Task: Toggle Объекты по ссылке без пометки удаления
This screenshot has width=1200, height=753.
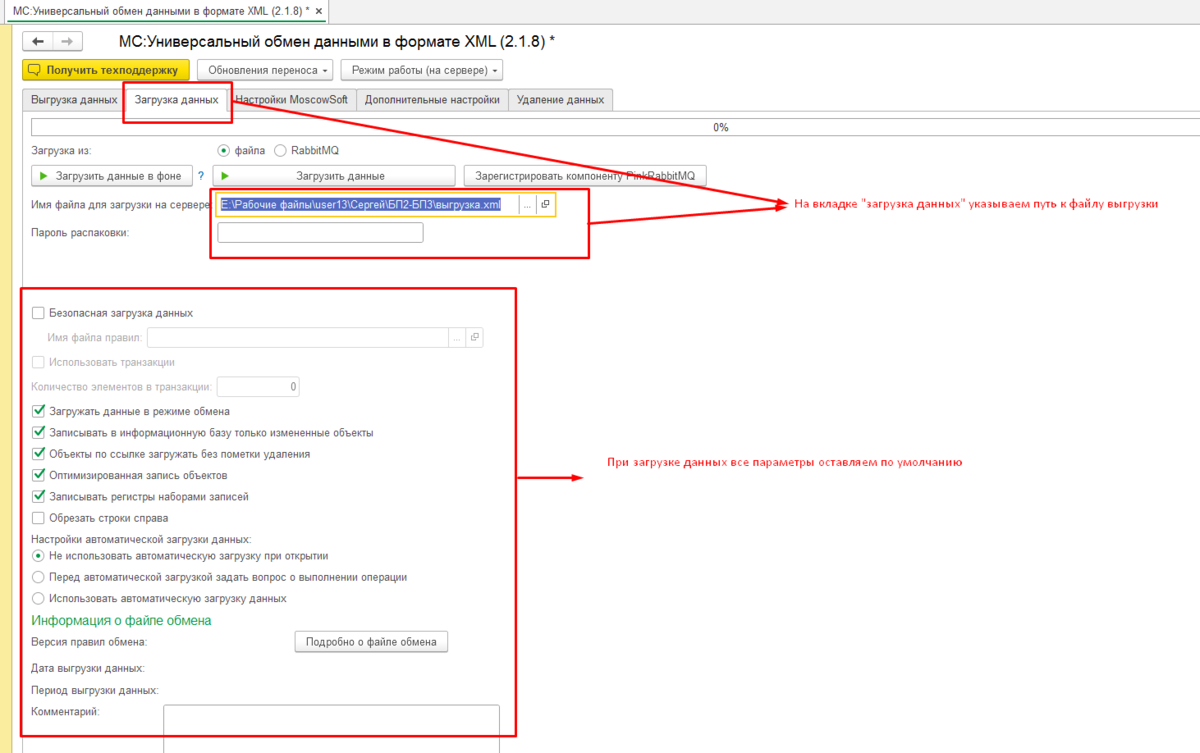Action: (x=39, y=454)
